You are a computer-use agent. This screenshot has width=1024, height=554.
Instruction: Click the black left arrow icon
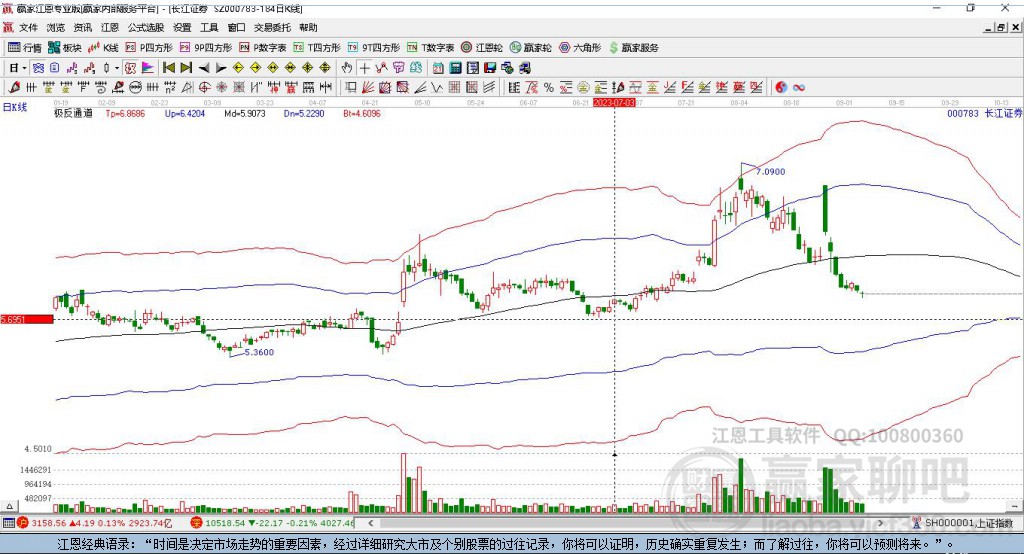[x=204, y=68]
